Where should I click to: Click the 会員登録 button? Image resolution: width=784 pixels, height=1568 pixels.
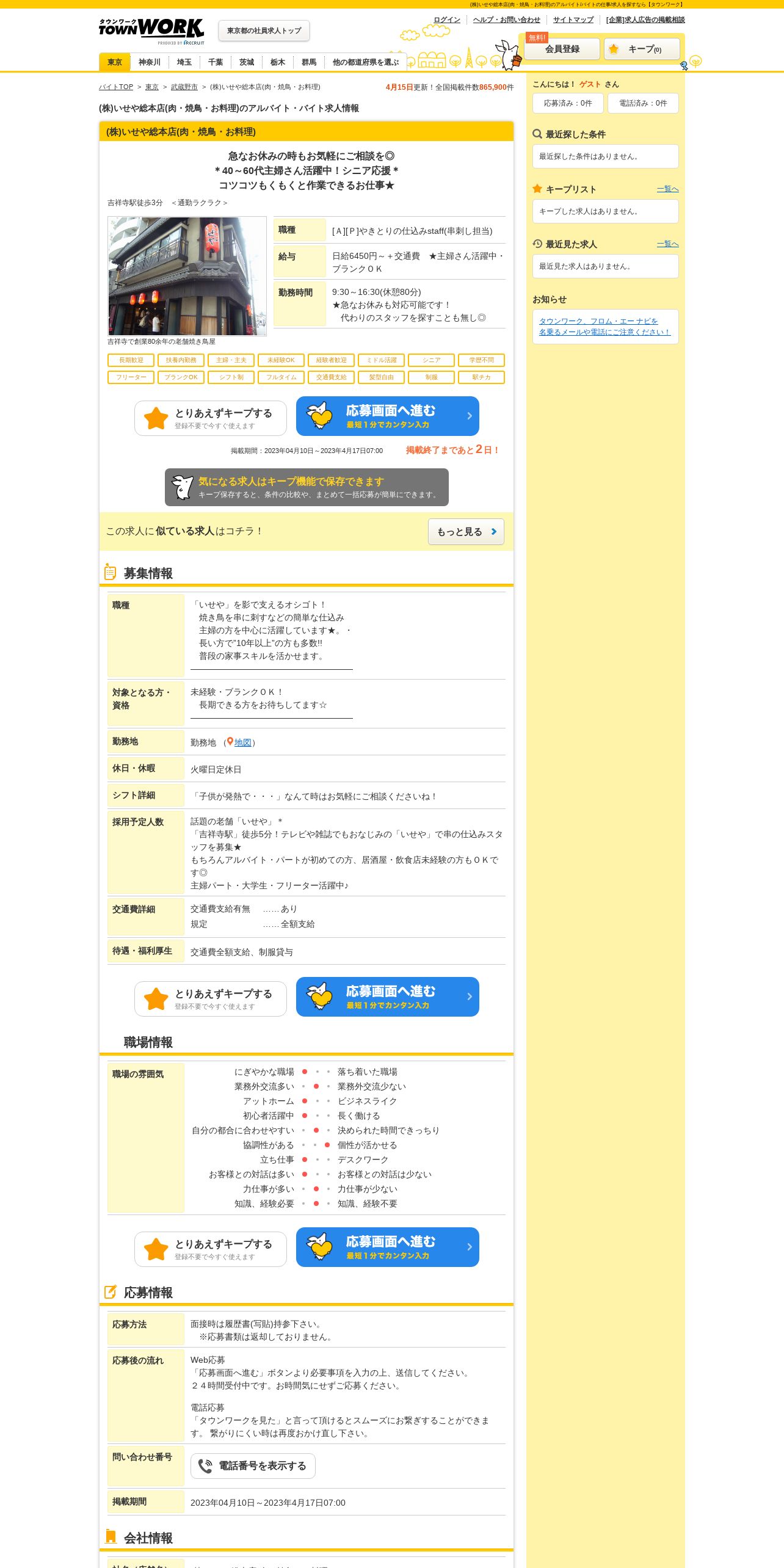[x=562, y=49]
